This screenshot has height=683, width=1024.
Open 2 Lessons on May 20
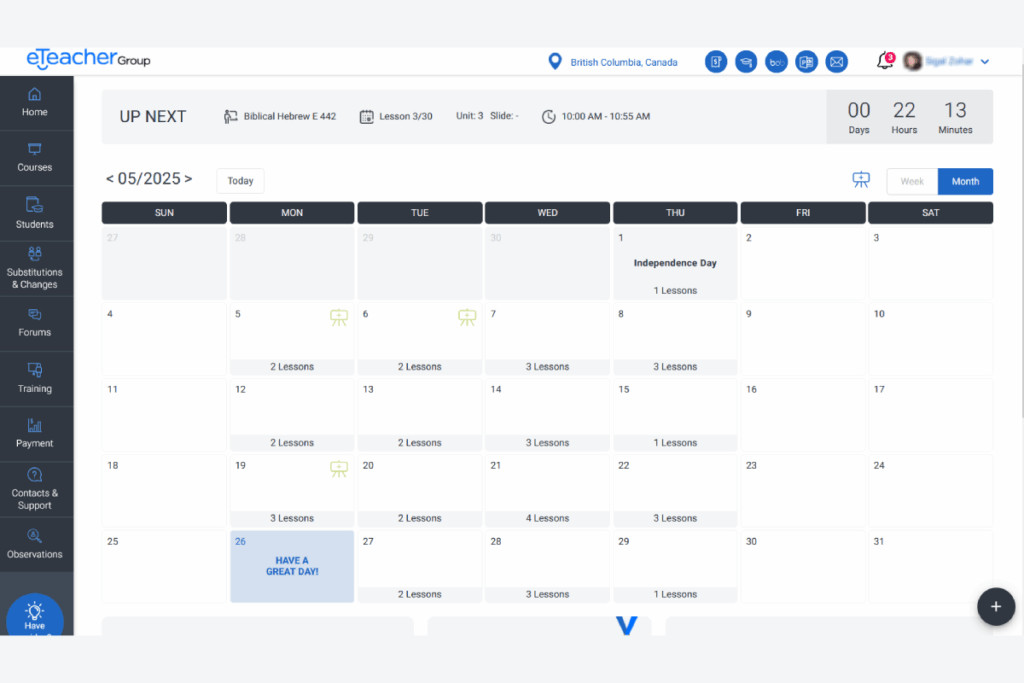tap(420, 518)
